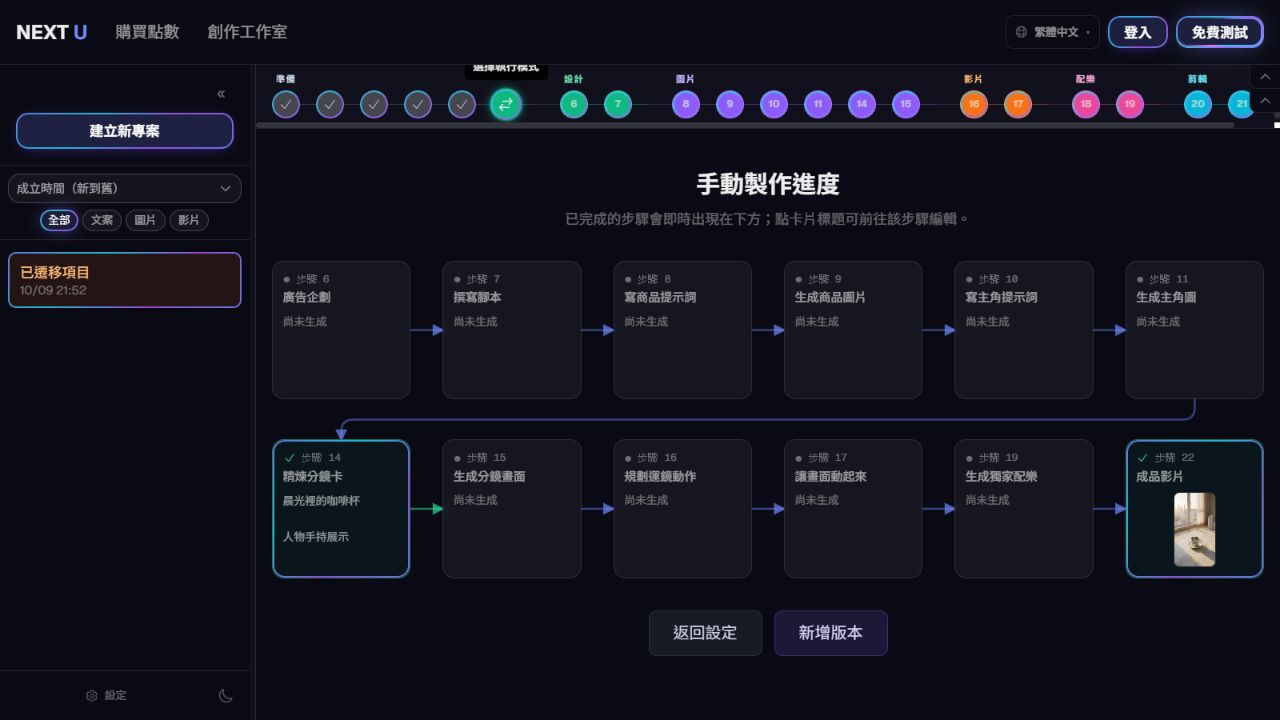Jump to step 19 pink circle
This screenshot has width=1280, height=720.
tap(1130, 104)
